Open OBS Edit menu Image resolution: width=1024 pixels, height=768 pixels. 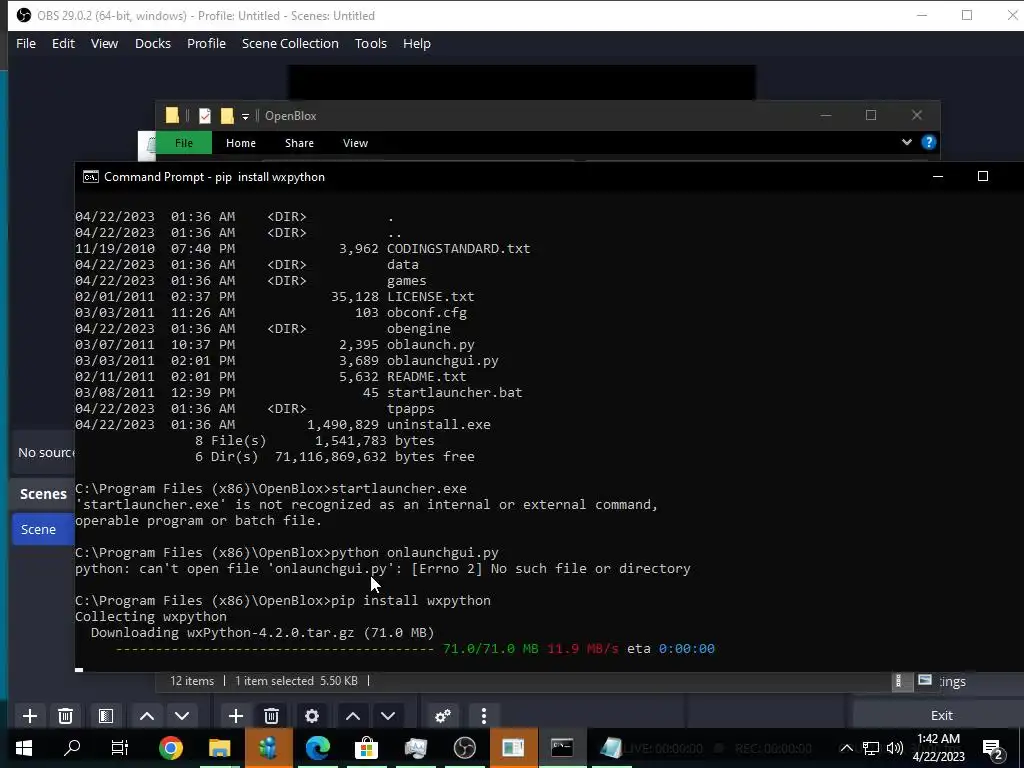click(x=63, y=43)
